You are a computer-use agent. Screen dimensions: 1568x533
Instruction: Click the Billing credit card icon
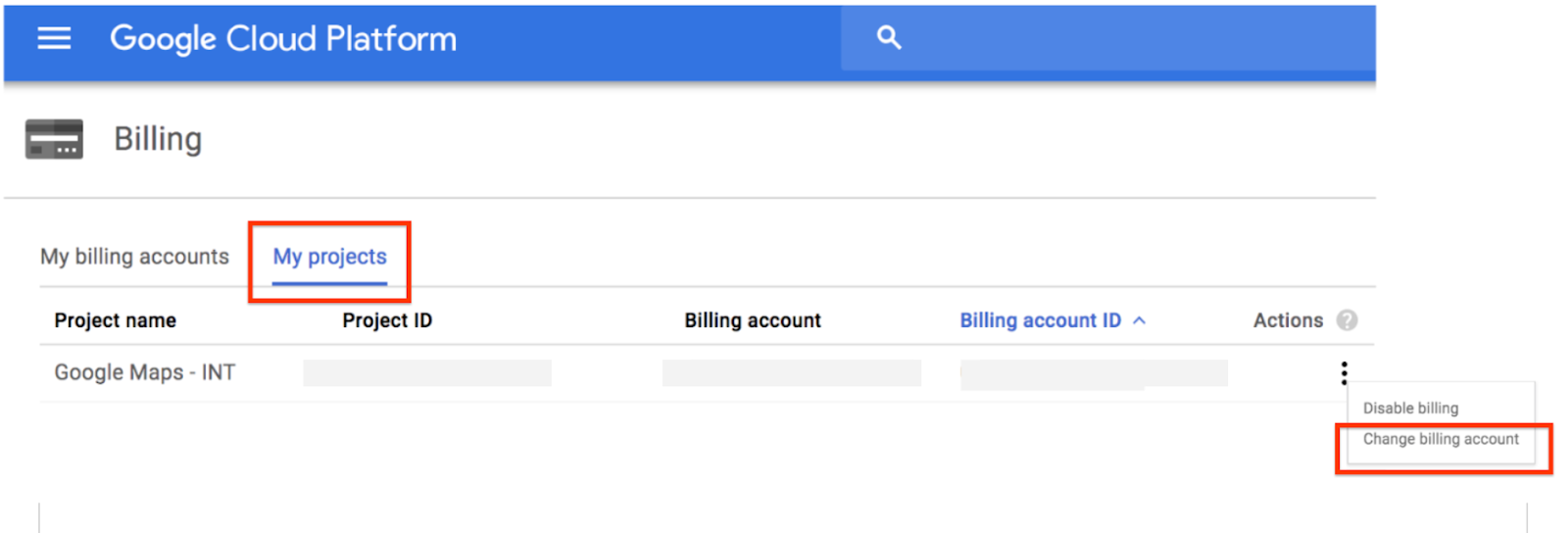tap(54, 139)
